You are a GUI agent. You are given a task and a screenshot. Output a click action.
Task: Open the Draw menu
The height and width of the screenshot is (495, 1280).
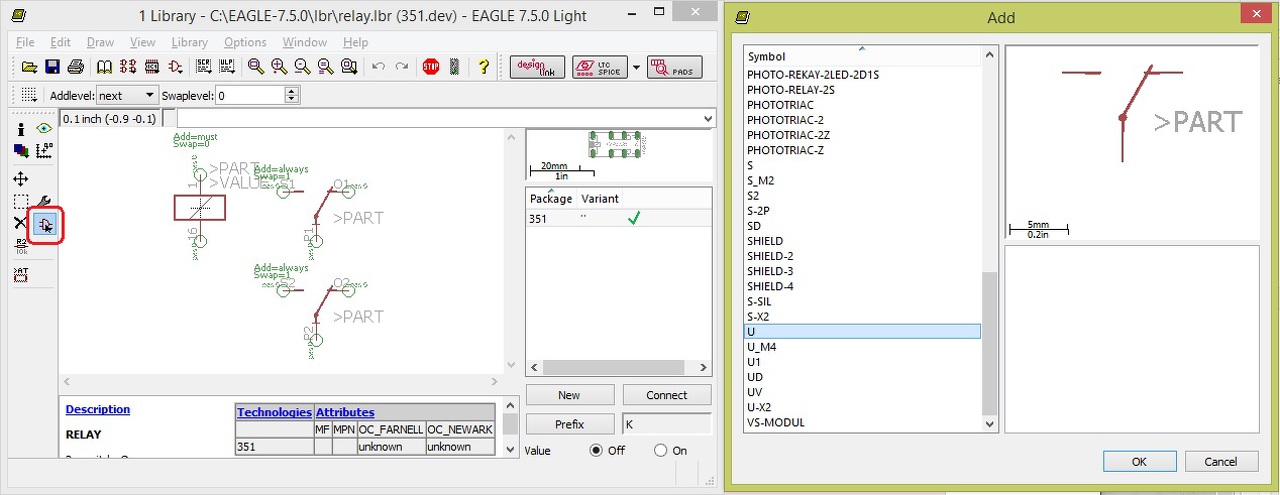pyautogui.click(x=100, y=42)
